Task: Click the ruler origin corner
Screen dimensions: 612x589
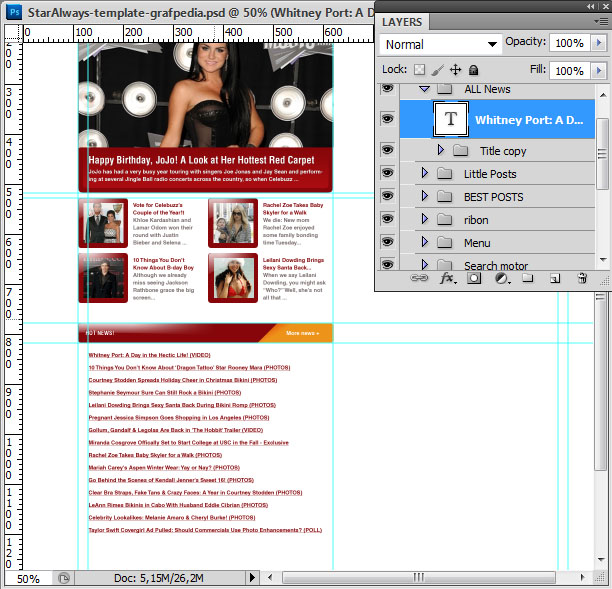Action: tap(14, 33)
